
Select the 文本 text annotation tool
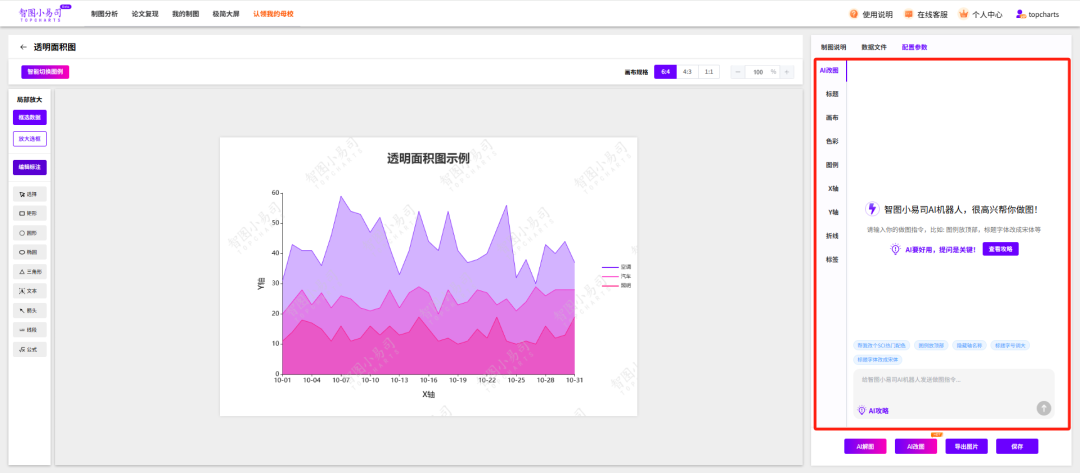pos(30,291)
